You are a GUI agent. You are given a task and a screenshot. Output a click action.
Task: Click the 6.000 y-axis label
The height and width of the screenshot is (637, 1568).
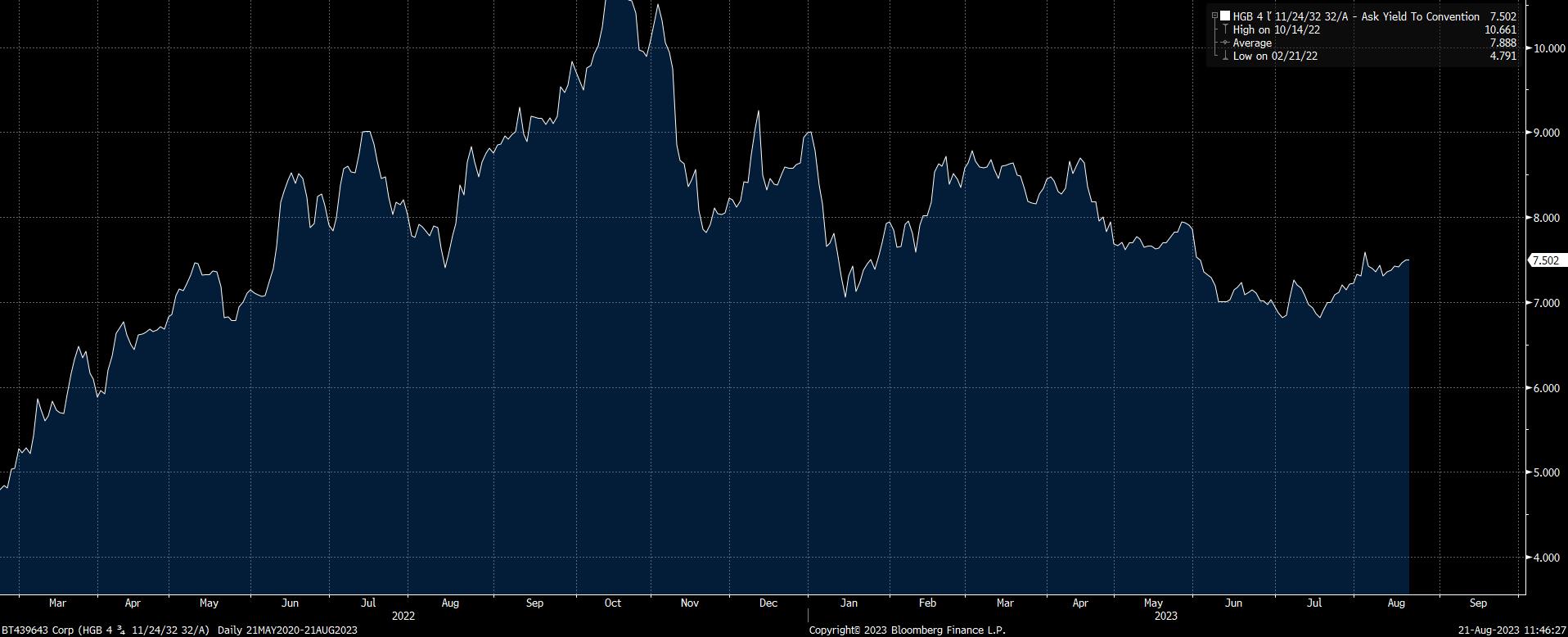tap(1547, 388)
